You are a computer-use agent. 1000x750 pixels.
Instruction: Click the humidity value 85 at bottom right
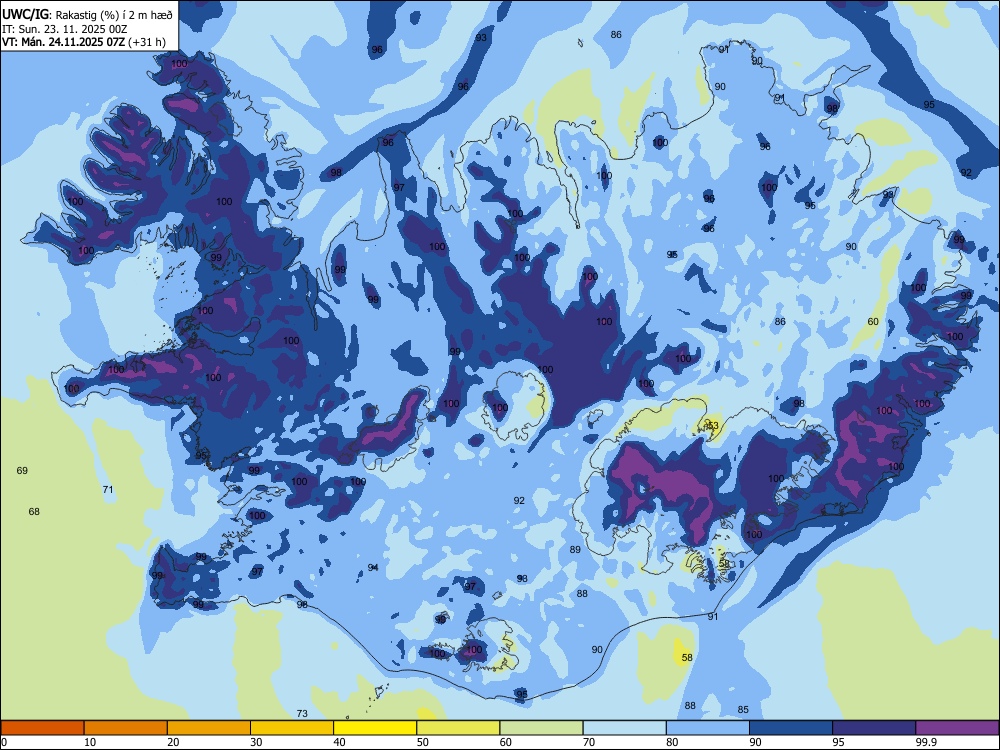point(743,710)
